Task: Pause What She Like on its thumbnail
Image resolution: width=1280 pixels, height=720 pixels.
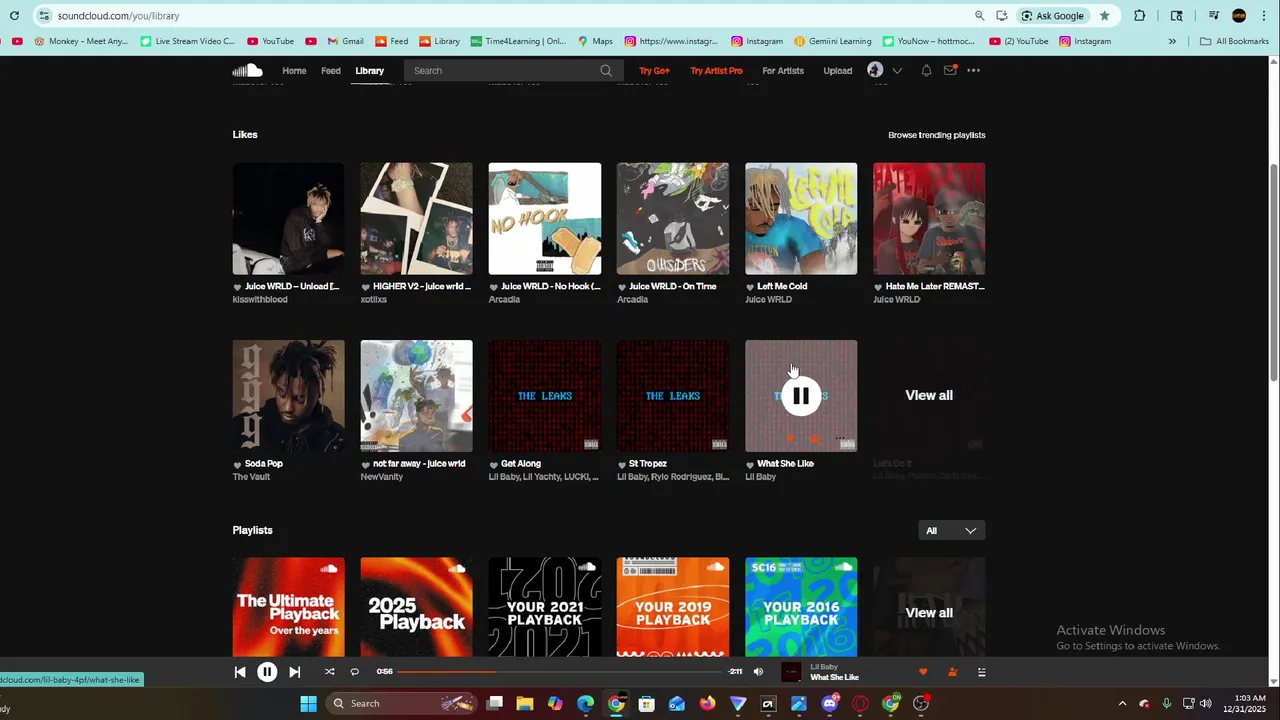Action: click(801, 396)
